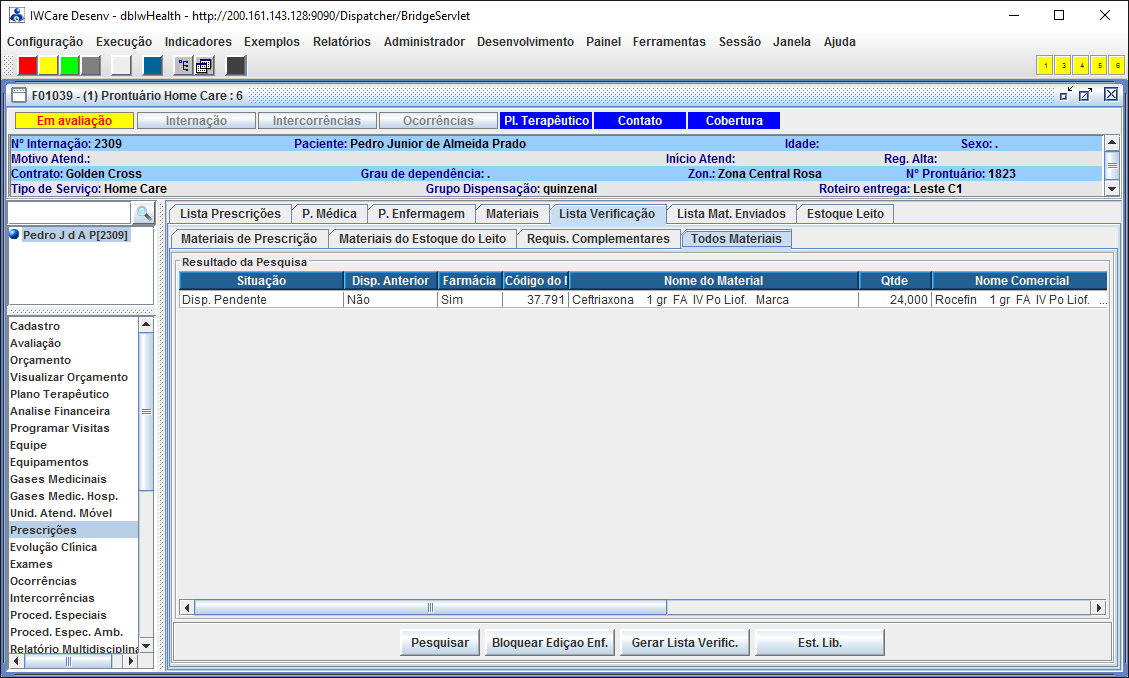
Task: Click the patient search input field
Action: click(x=69, y=213)
